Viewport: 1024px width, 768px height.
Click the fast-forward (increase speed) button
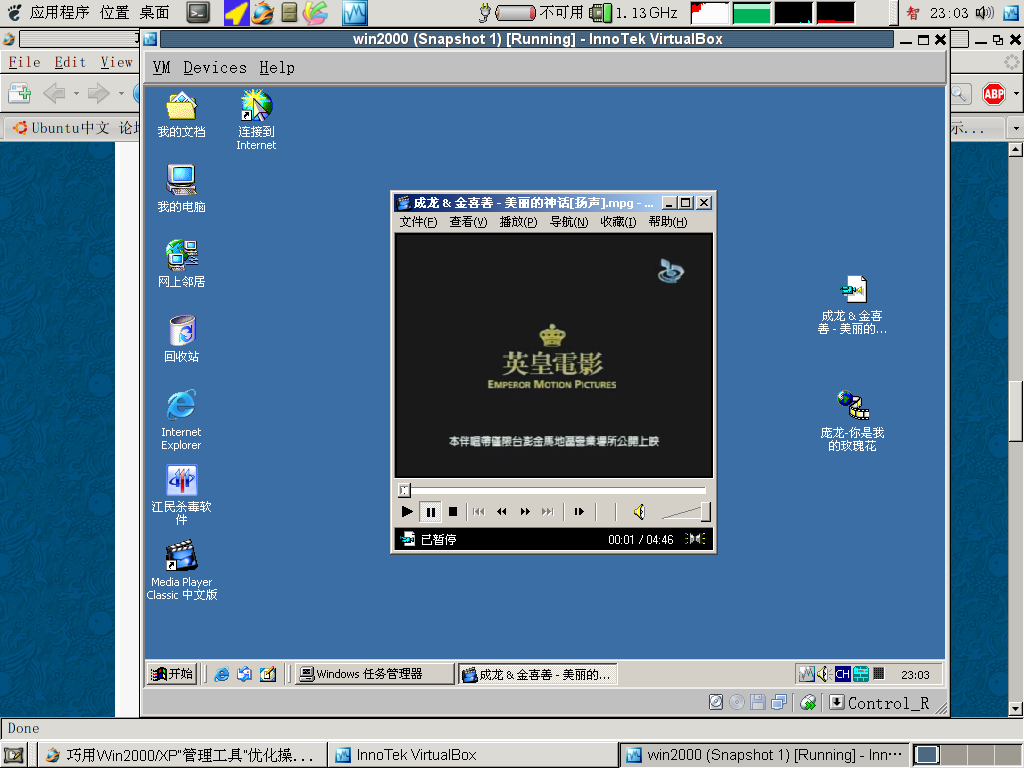(525, 512)
